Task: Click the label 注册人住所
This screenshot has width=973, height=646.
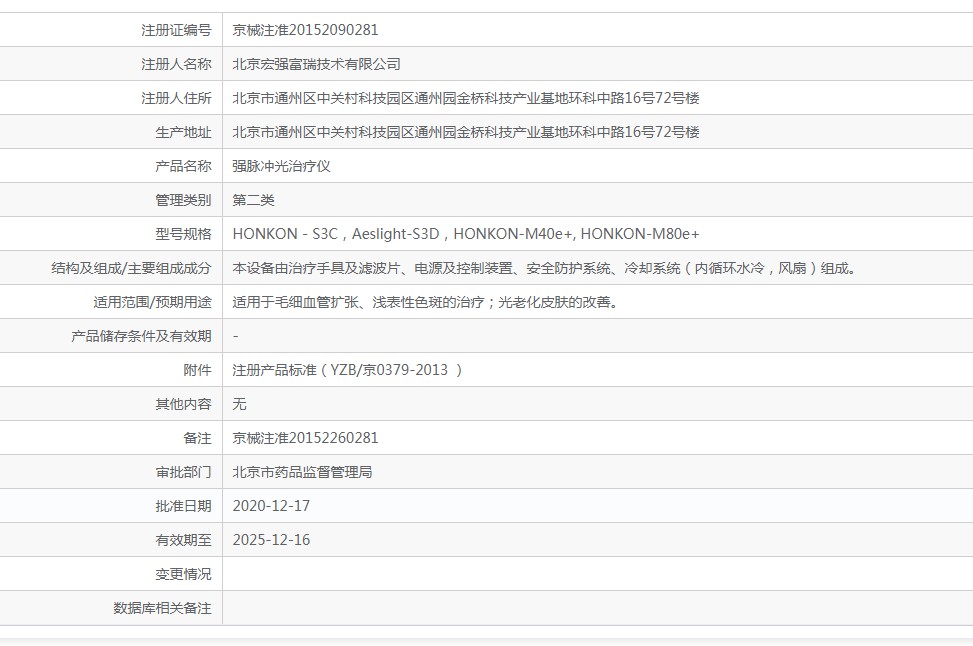Action: 176,98
